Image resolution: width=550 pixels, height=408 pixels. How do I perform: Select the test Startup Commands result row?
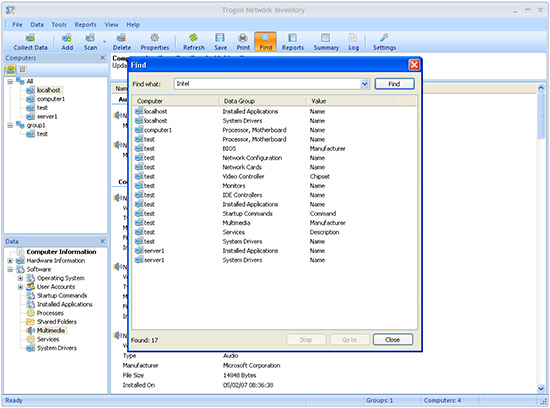275,214
